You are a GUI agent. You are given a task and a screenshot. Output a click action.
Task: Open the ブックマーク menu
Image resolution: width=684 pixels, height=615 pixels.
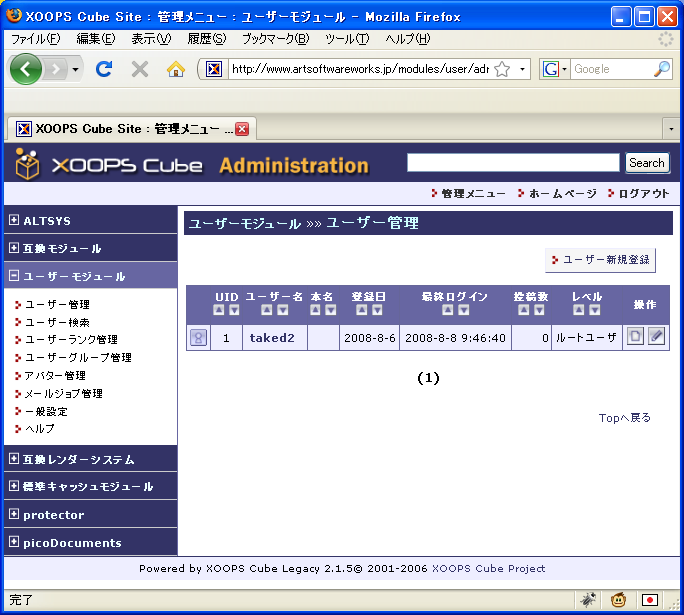(x=275, y=39)
